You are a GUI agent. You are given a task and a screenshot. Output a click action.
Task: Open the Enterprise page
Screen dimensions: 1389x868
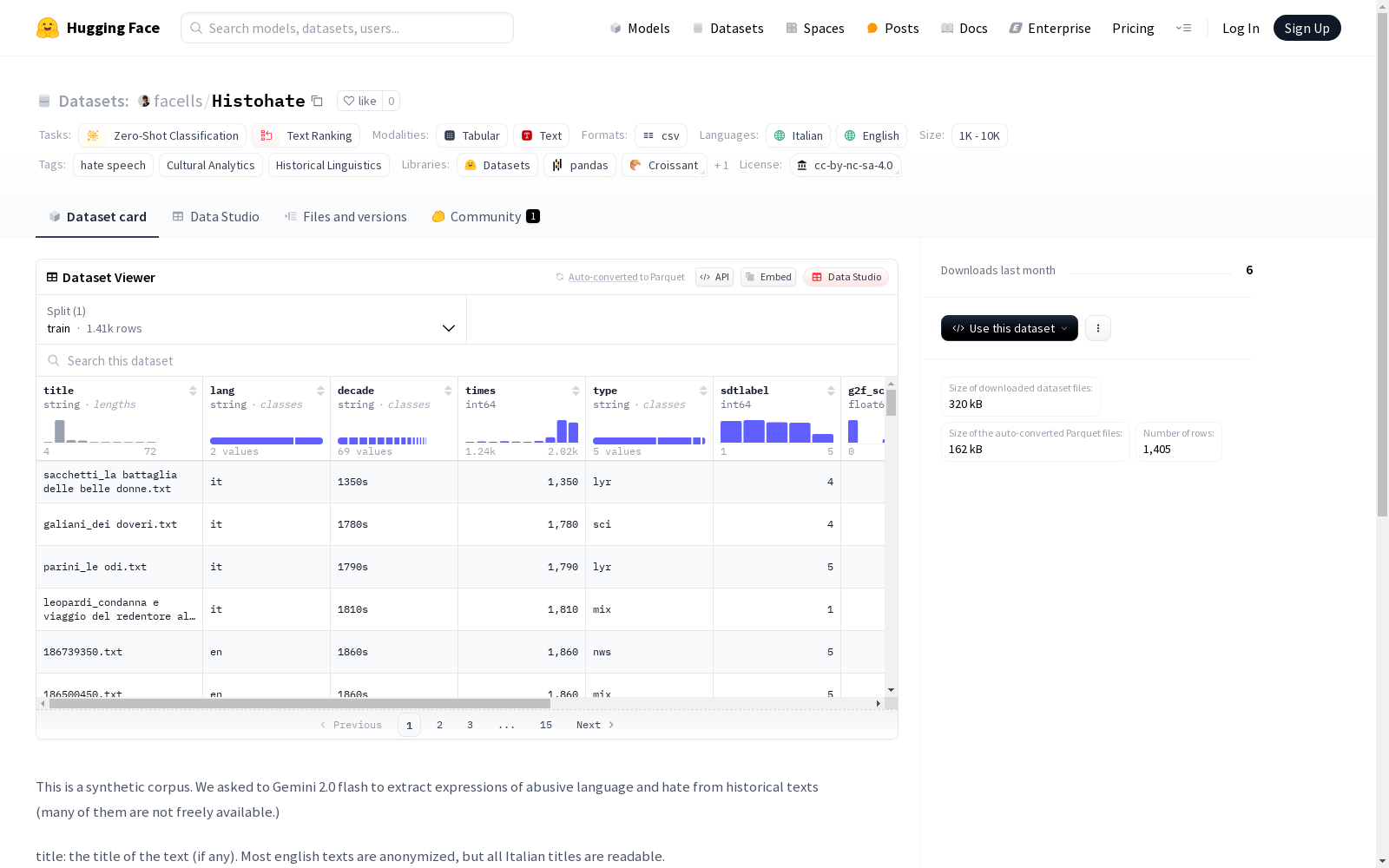[x=1050, y=28]
